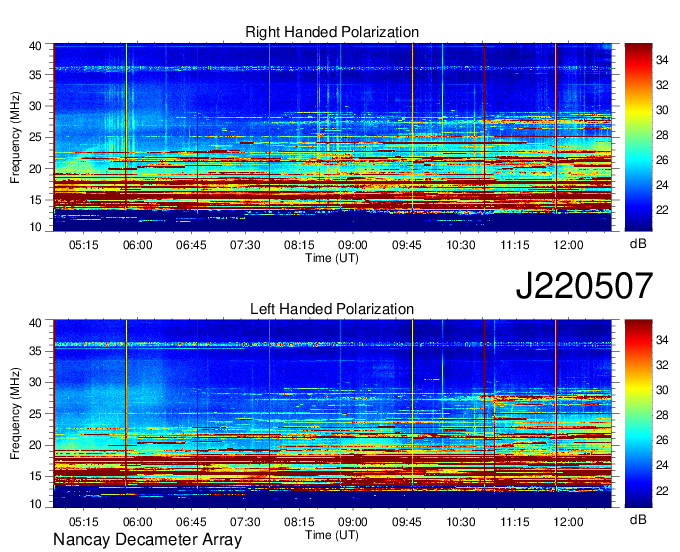
Task: Click 11:15 tick on Right Handed time axis
Action: [515, 245]
